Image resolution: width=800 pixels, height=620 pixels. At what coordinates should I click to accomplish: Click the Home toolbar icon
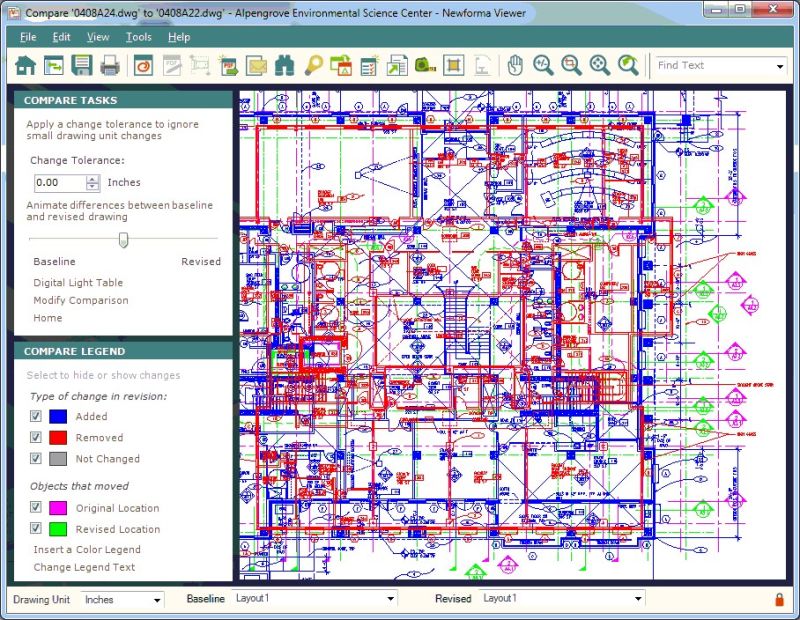coord(26,64)
